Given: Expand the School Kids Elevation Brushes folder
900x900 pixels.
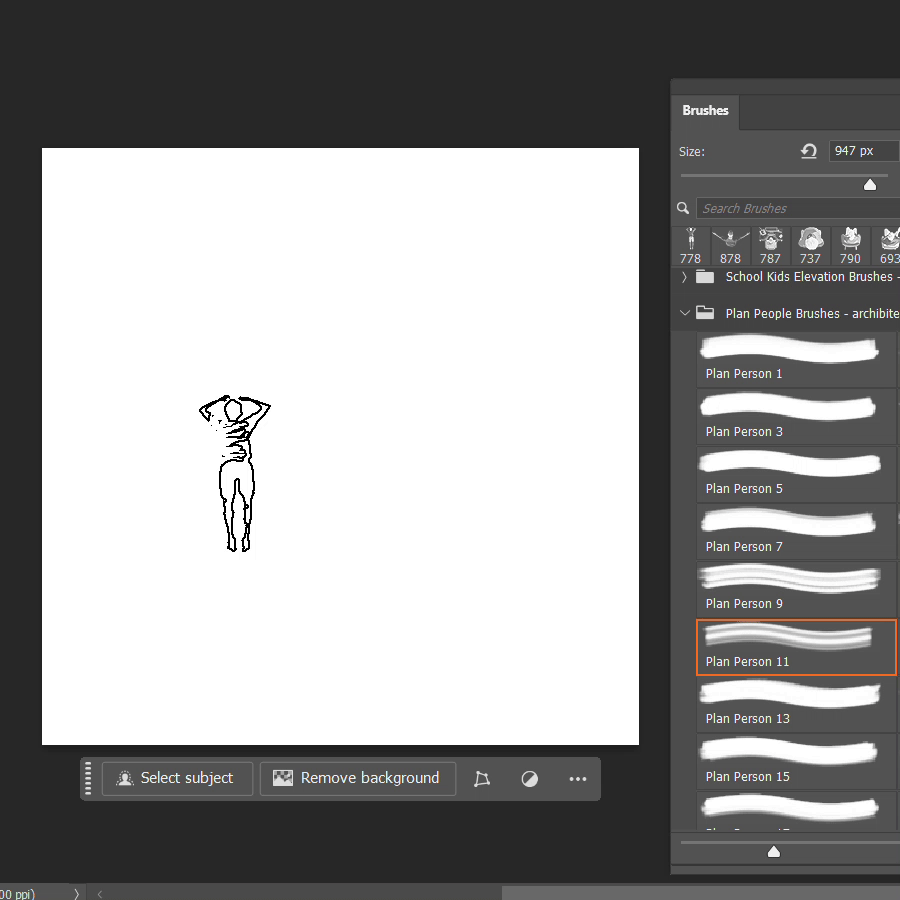Looking at the screenshot, I should point(685,277).
